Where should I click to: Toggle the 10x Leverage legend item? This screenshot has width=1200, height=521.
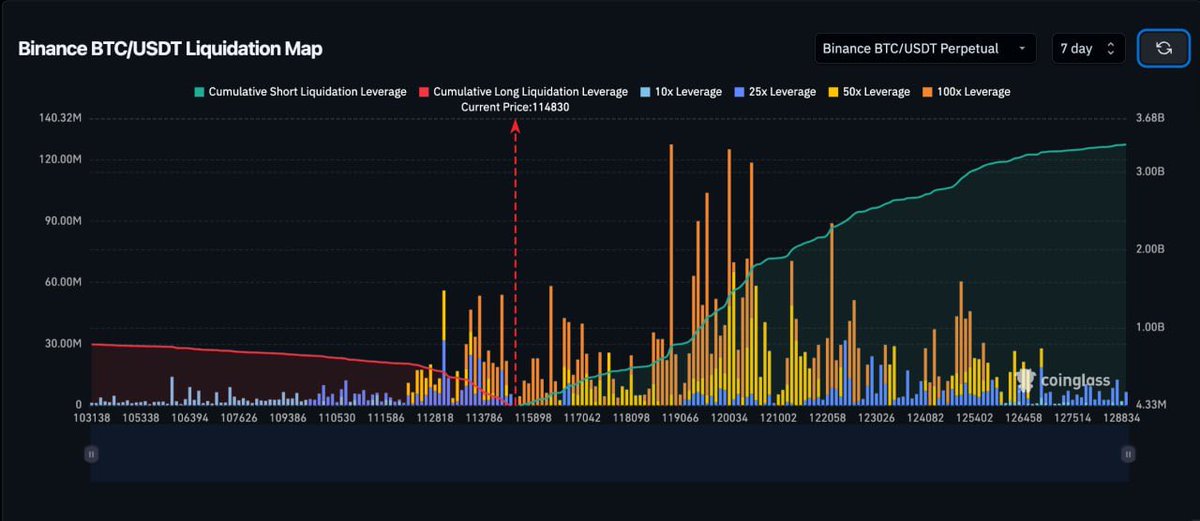point(680,92)
